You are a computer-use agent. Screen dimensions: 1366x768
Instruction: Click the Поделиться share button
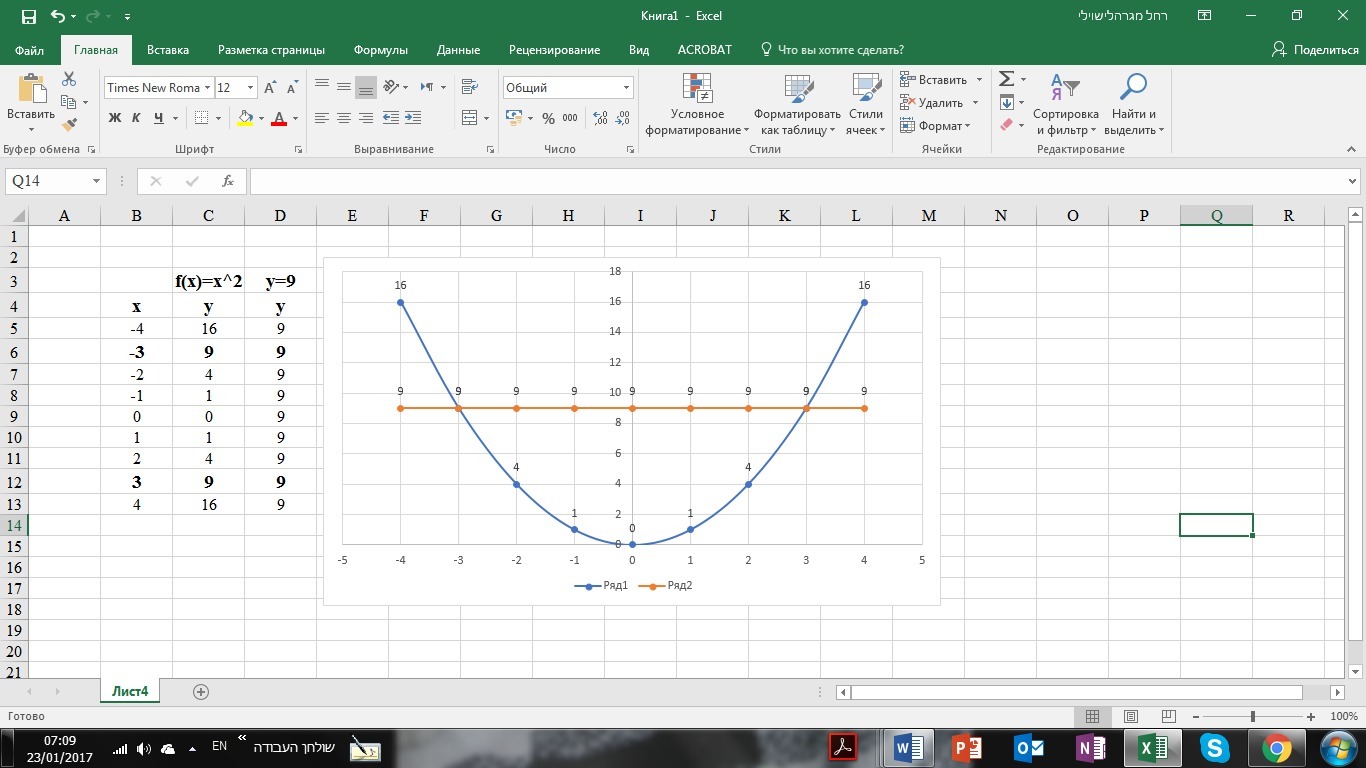pos(1314,50)
